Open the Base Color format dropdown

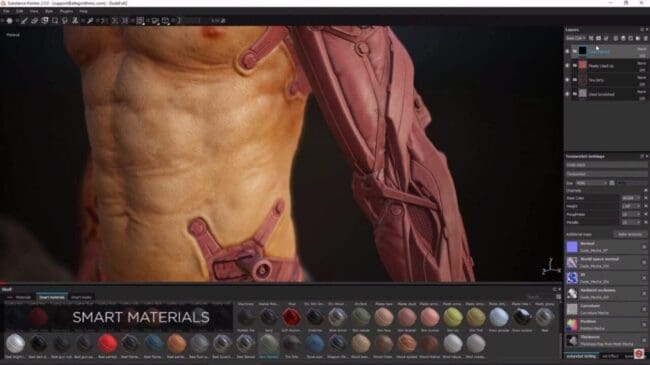631,198
